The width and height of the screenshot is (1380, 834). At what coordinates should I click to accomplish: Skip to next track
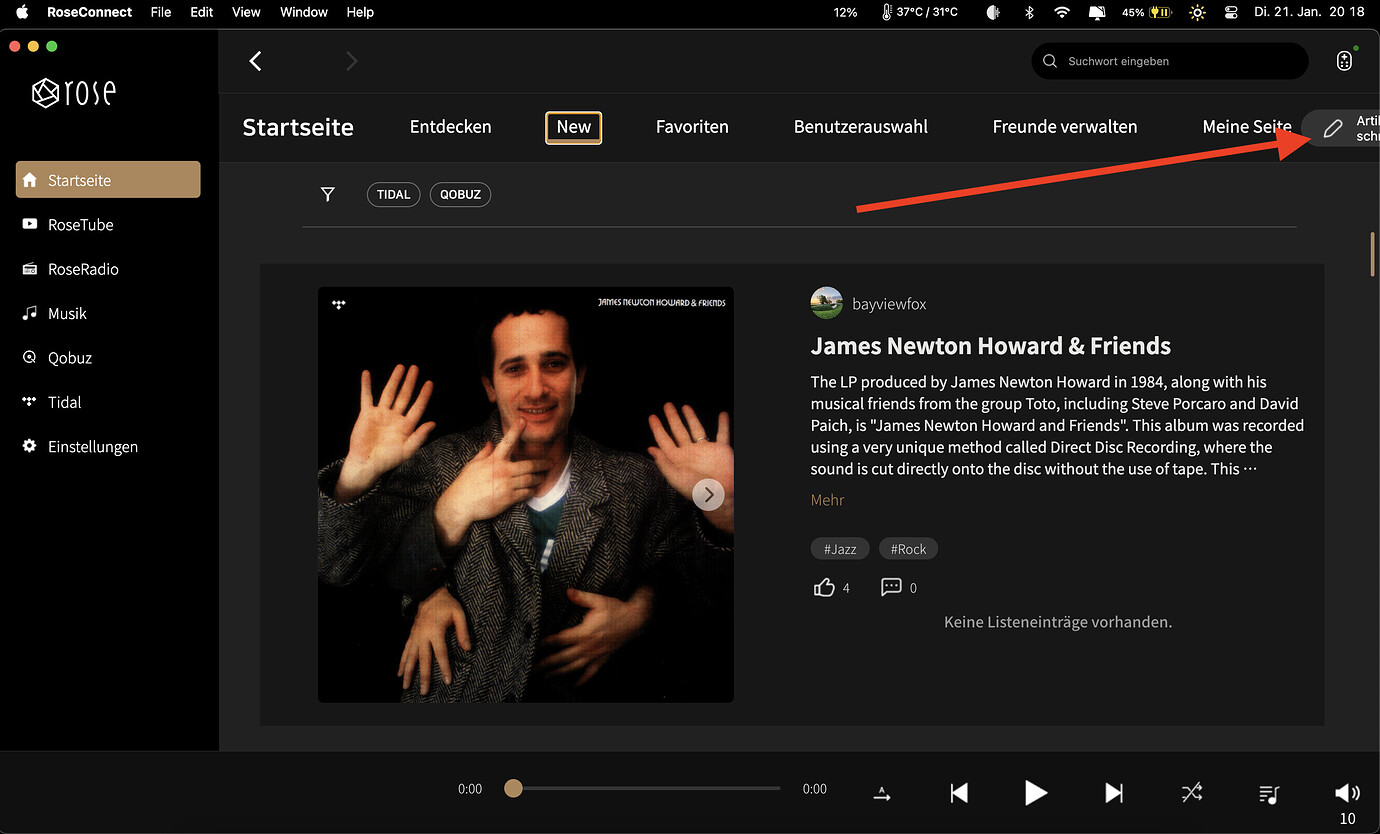(x=1114, y=793)
